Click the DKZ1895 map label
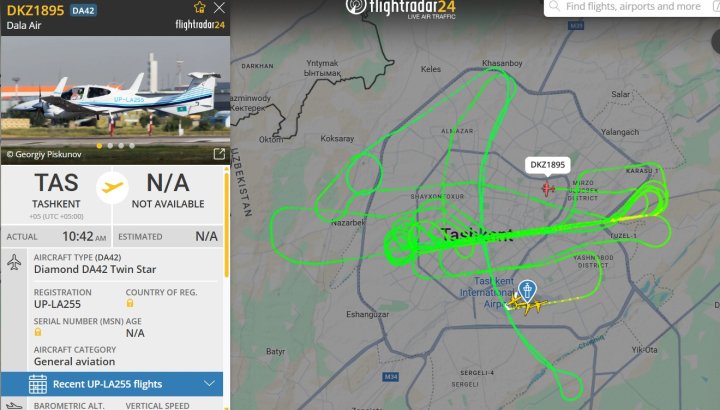This screenshot has height=410, width=720. point(547,165)
